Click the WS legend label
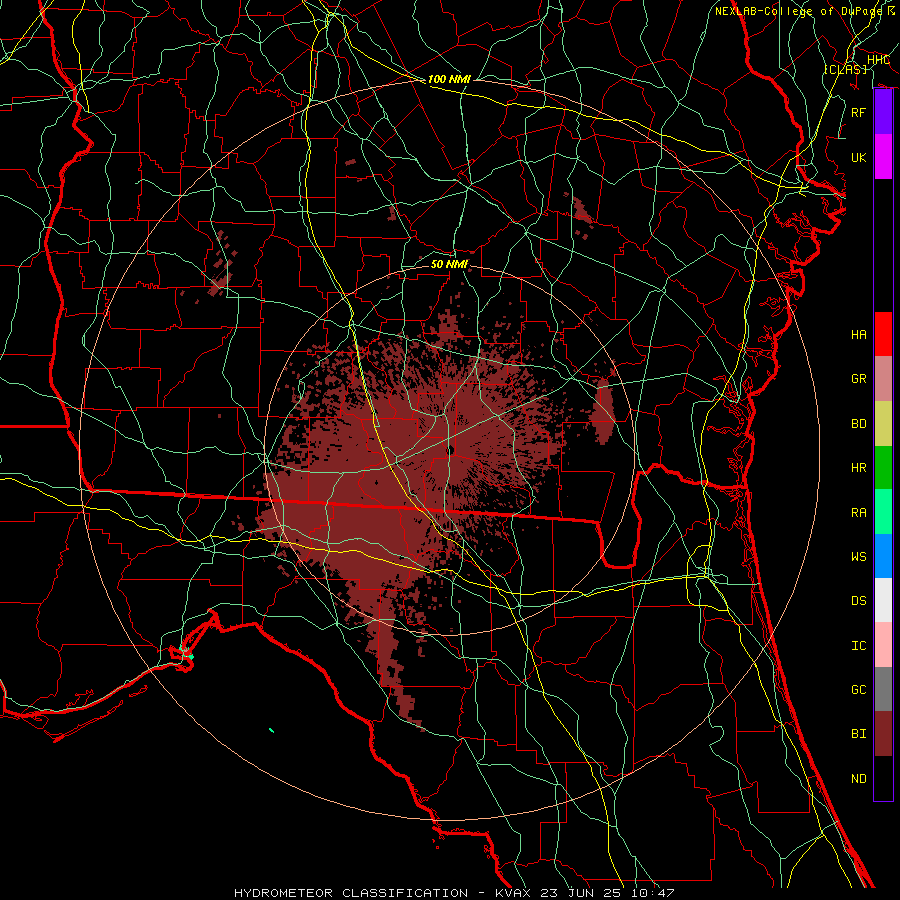Screen dimensions: 900x900 pos(859,556)
